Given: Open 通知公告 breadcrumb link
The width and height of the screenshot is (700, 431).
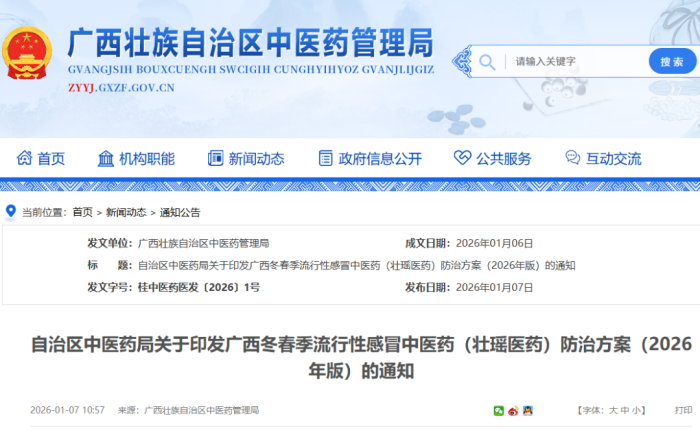Looking at the screenshot, I should click(180, 212).
